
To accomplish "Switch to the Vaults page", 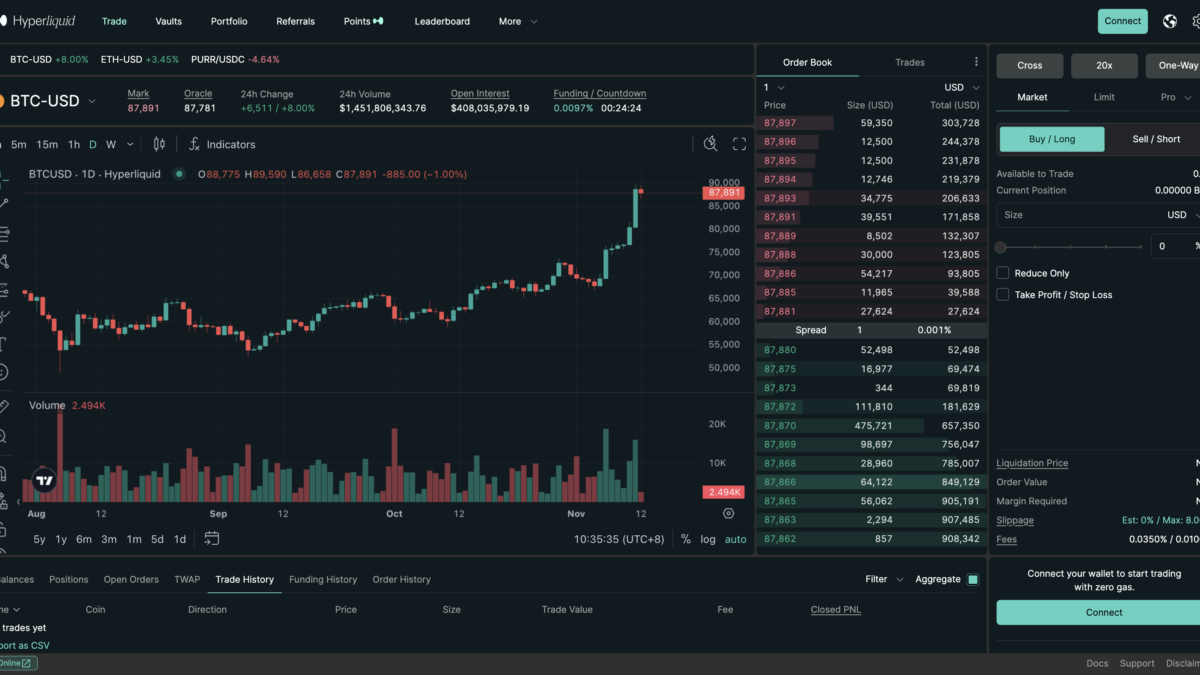I will (169, 21).
